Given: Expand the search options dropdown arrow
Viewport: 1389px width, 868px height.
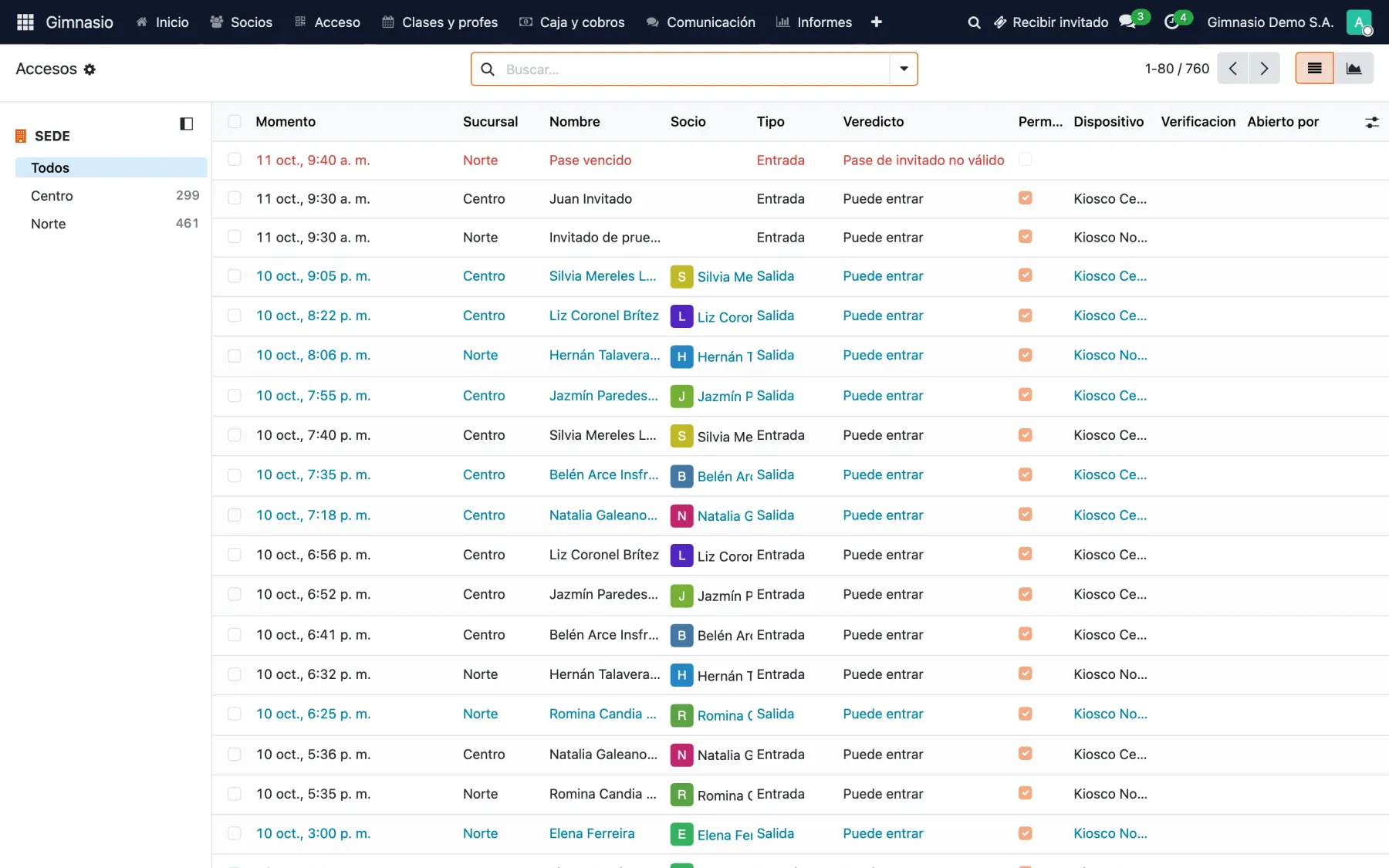Looking at the screenshot, I should 904,69.
